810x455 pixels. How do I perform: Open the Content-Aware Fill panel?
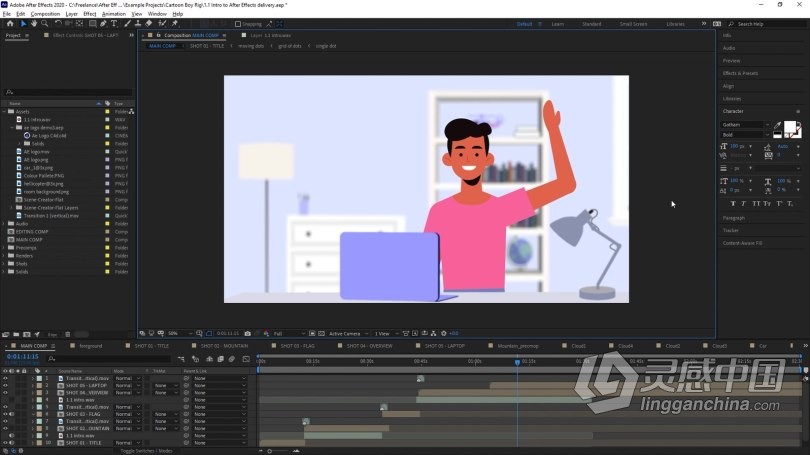(x=742, y=243)
